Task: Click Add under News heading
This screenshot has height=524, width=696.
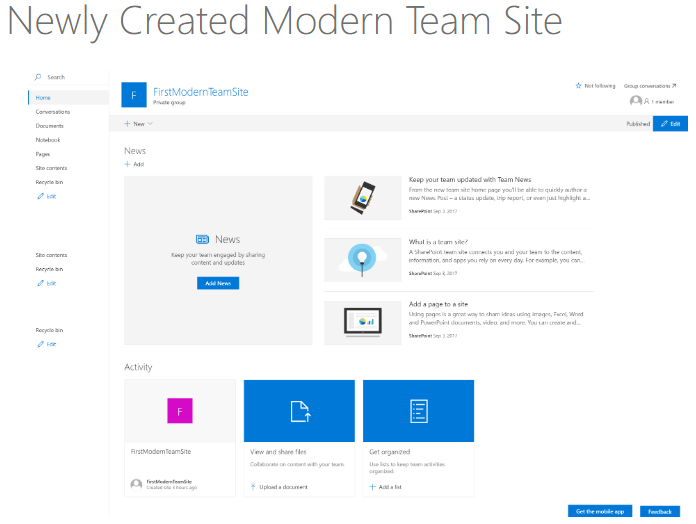Action: point(134,164)
